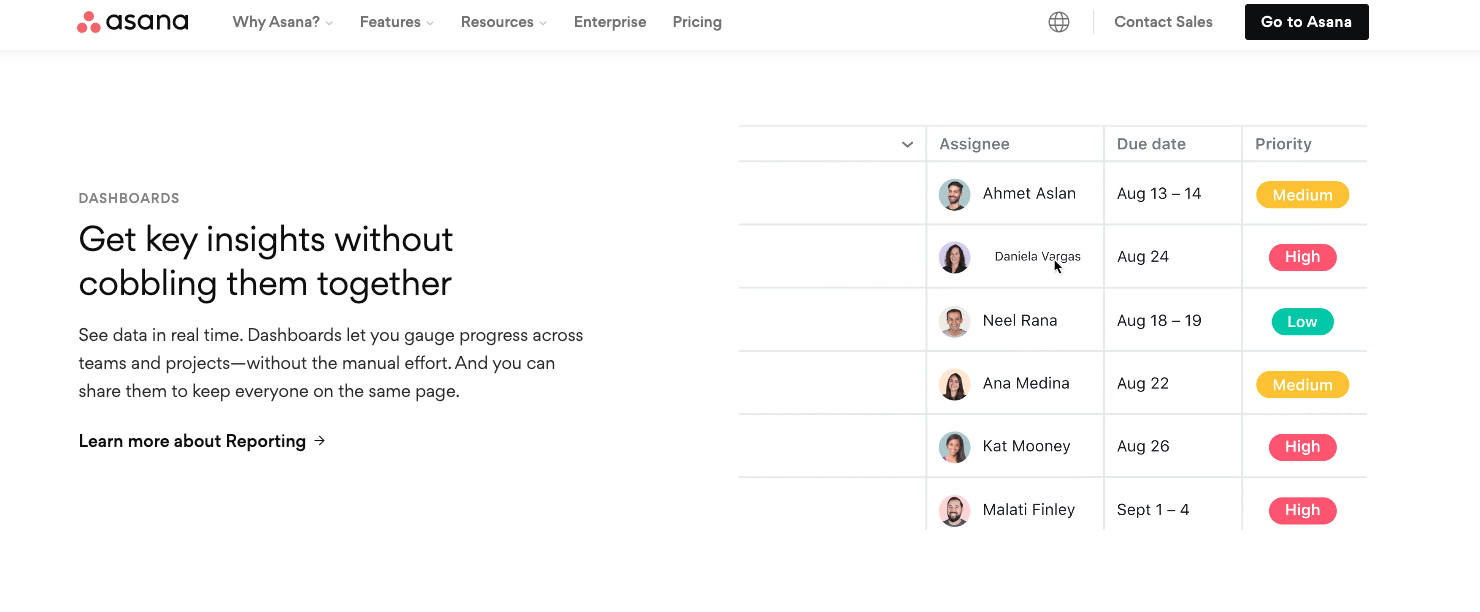Viewport: 1480px width, 612px height.
Task: Click the Asana logo
Action: [x=133, y=22]
